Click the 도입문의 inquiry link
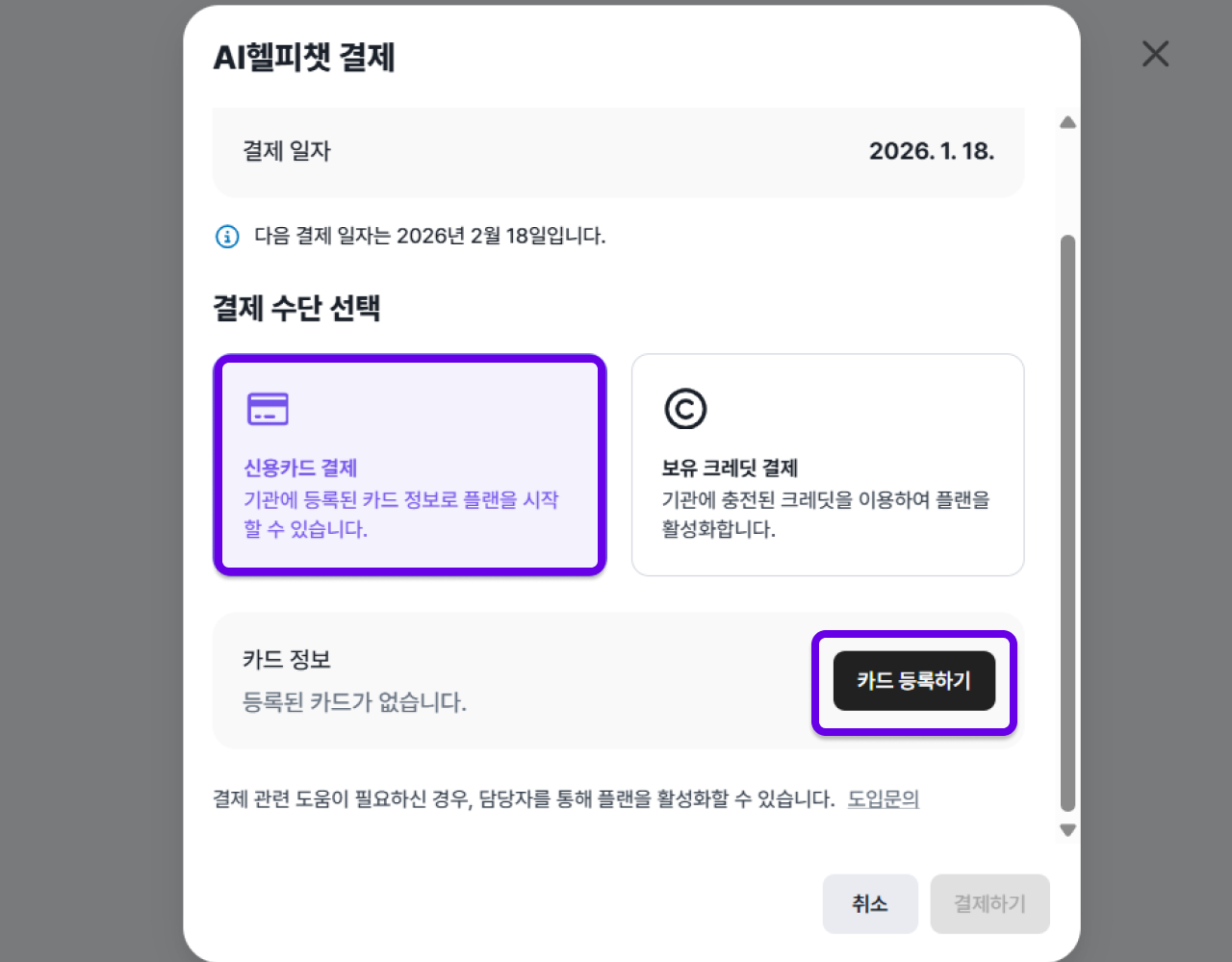 (x=885, y=798)
